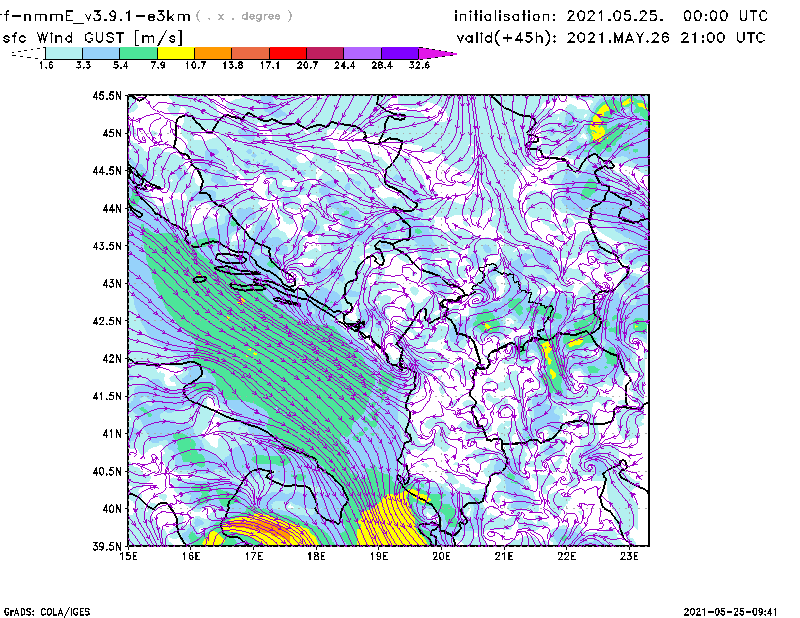This screenshot has width=800, height=618.
Task: Click the 13.8 colorbar value
Action: [x=233, y=65]
